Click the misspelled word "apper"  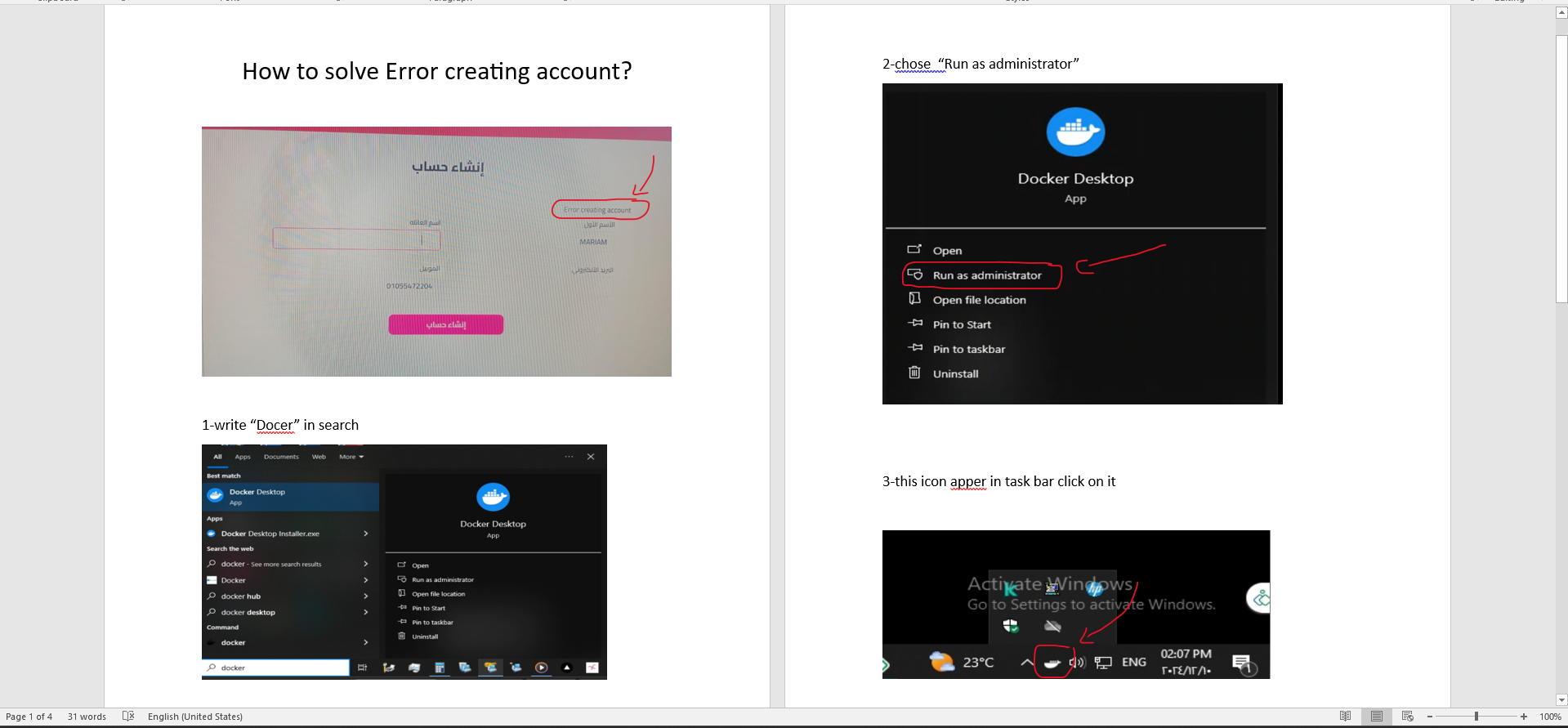coord(968,481)
